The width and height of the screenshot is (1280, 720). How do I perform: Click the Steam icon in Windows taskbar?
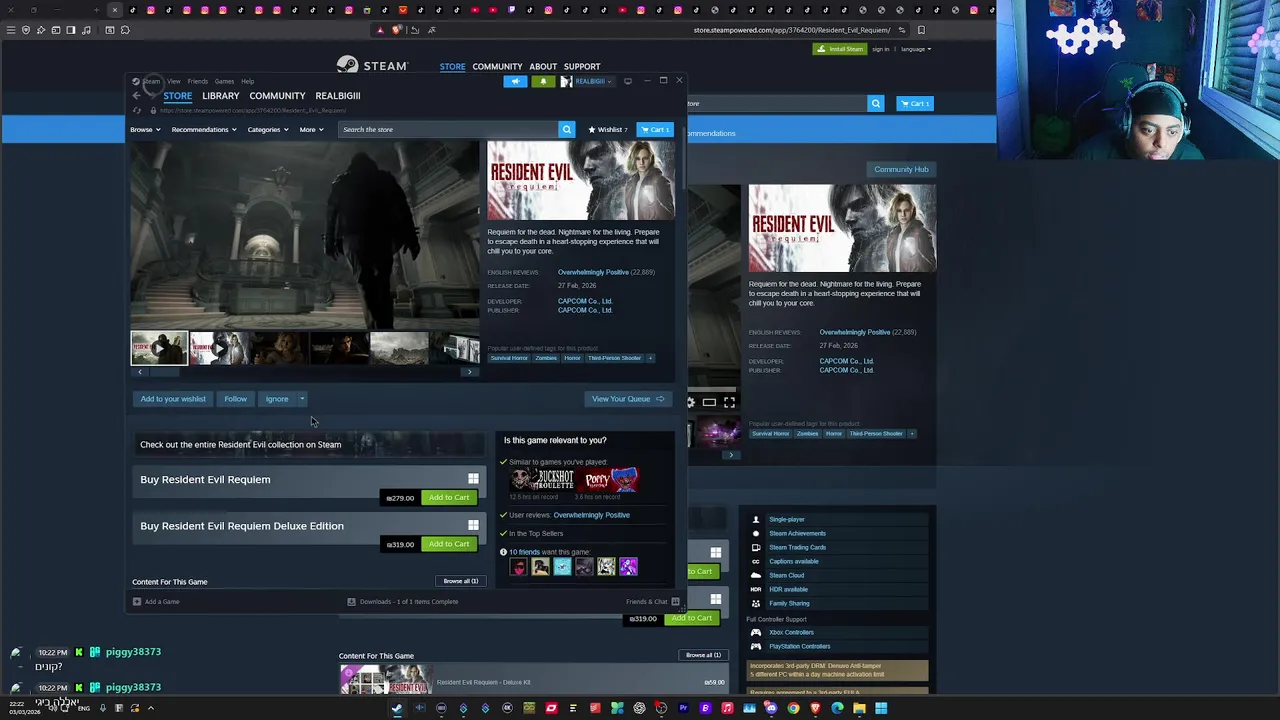397,708
